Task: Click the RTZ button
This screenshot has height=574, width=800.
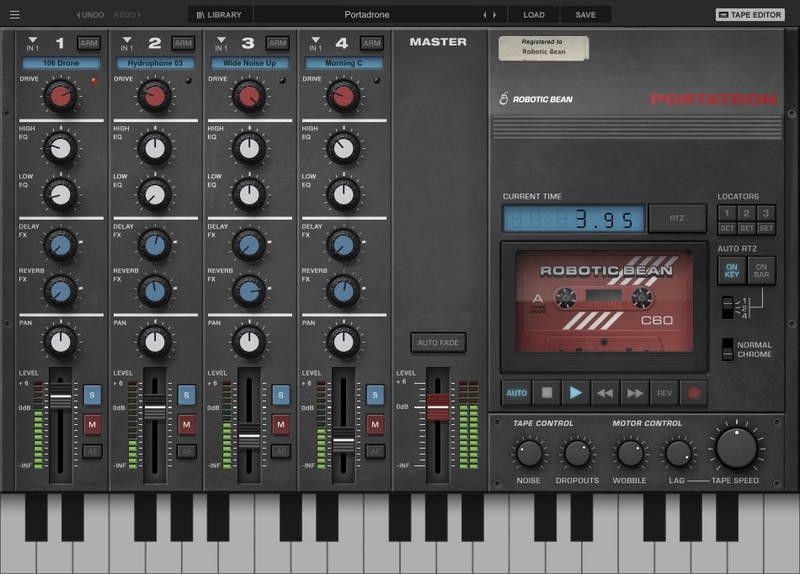Action: pyautogui.click(x=677, y=218)
